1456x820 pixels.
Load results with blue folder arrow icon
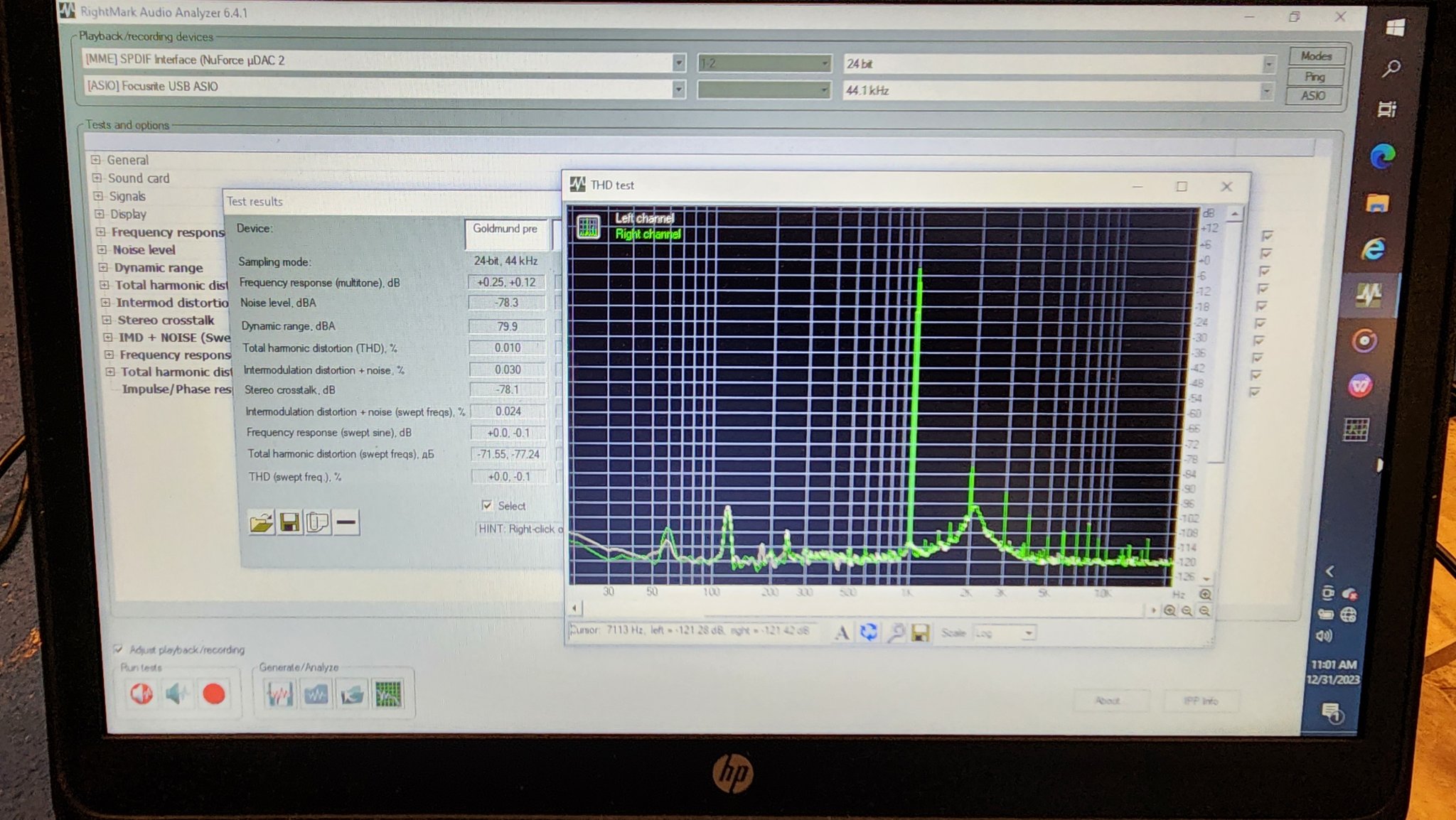click(352, 694)
